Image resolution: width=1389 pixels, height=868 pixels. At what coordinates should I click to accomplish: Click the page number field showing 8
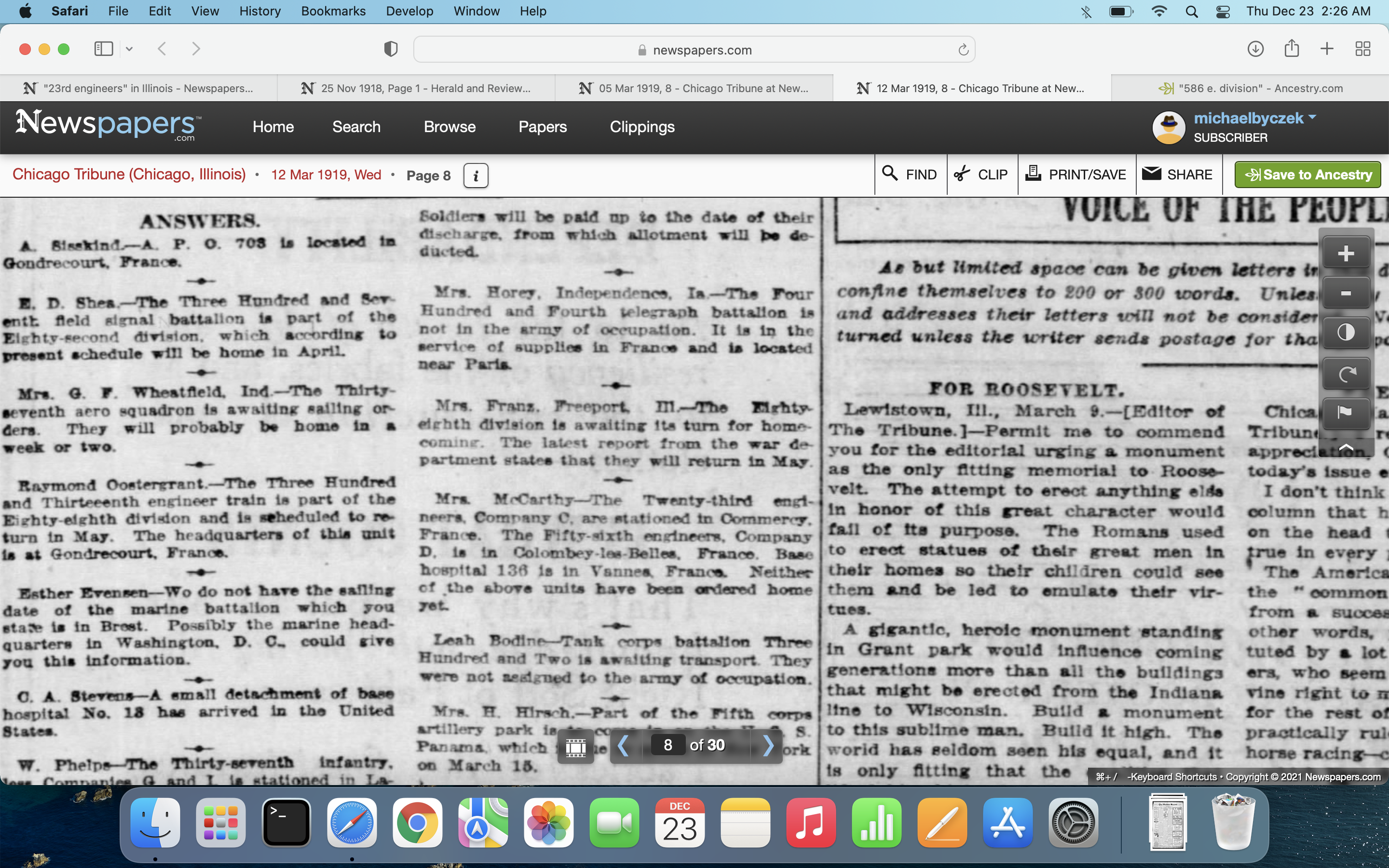click(667, 745)
